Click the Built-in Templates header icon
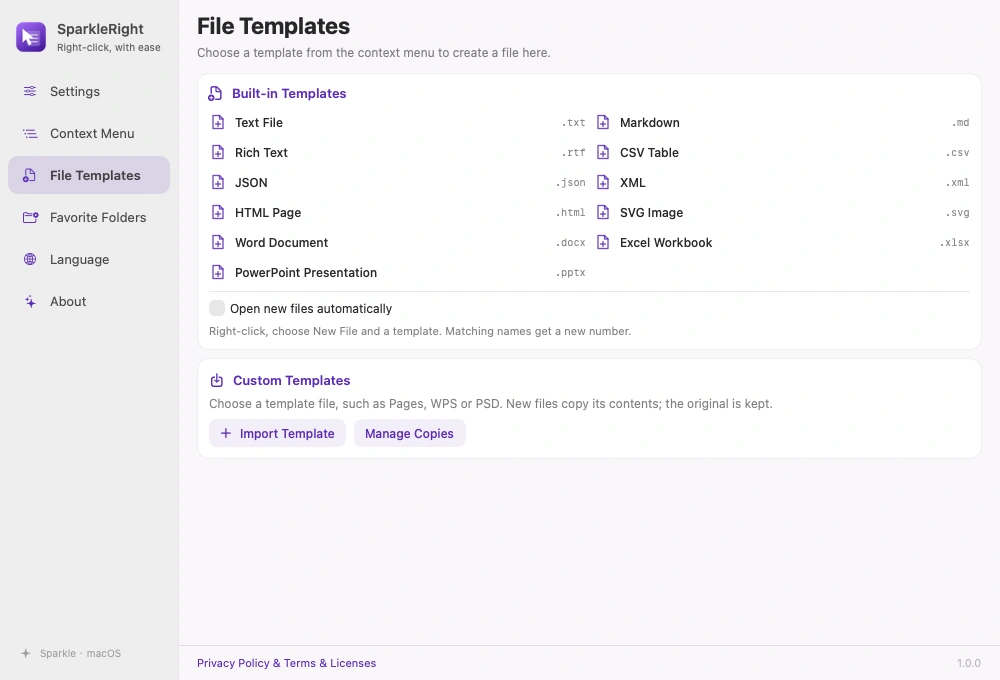 pyautogui.click(x=215, y=94)
